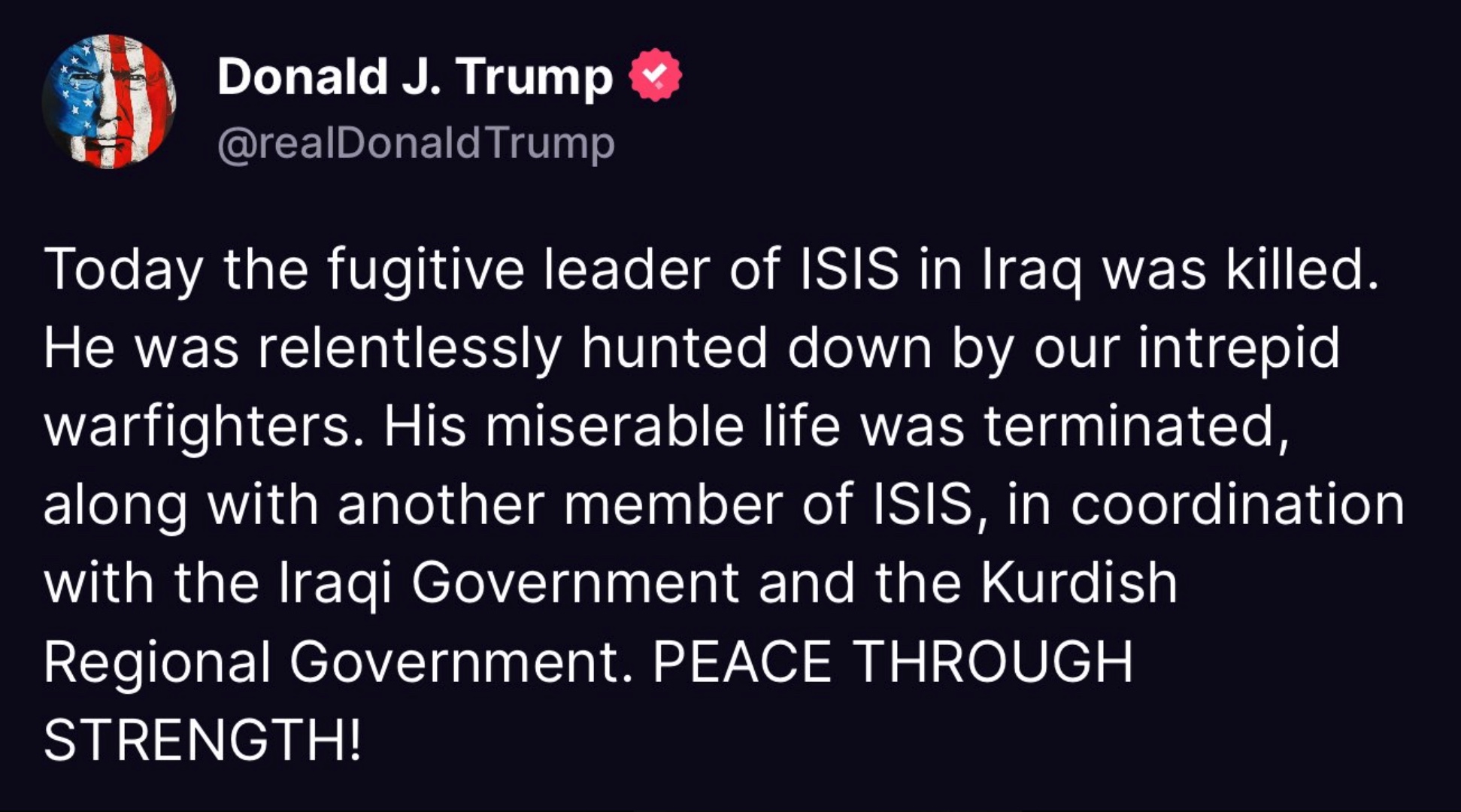Click the word "intrepid" in the post
The width and height of the screenshot is (1461, 812).
coord(1238,349)
